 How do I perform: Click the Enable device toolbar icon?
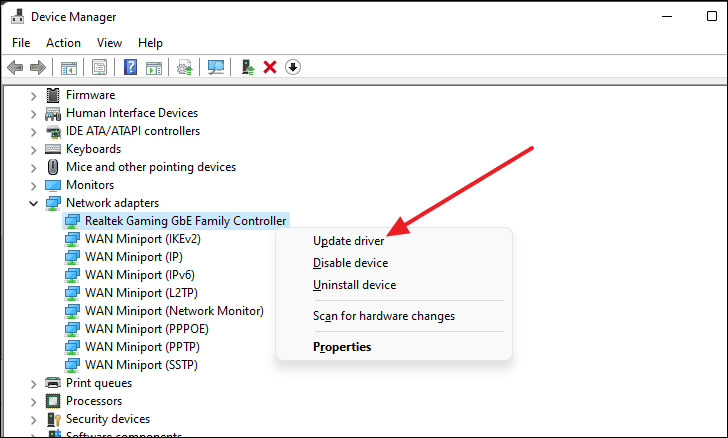pyautogui.click(x=248, y=67)
